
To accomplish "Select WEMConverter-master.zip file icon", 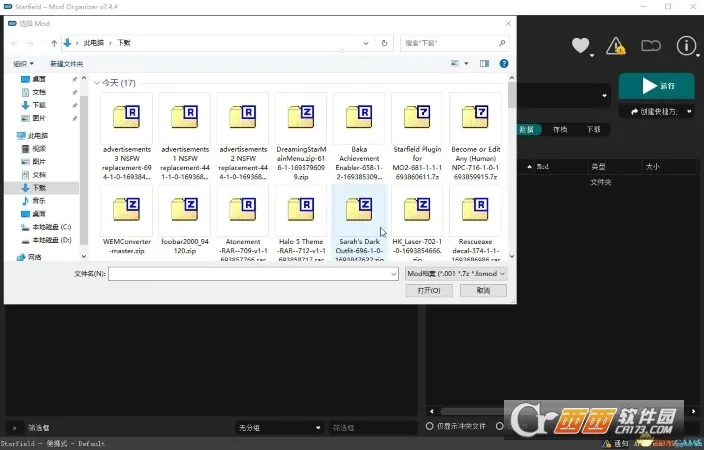I will pyautogui.click(x=127, y=210).
